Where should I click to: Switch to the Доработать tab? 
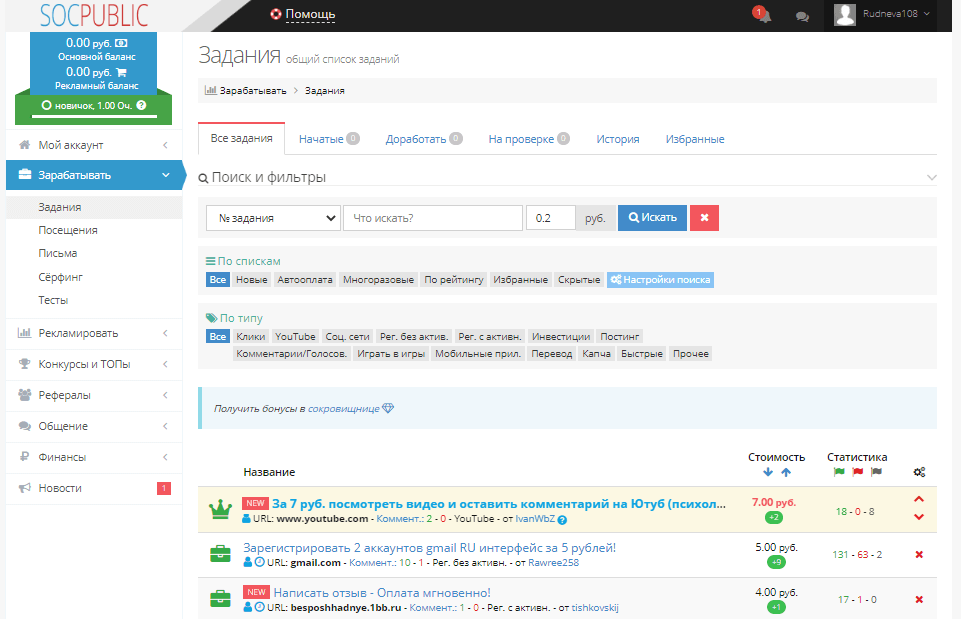424,139
